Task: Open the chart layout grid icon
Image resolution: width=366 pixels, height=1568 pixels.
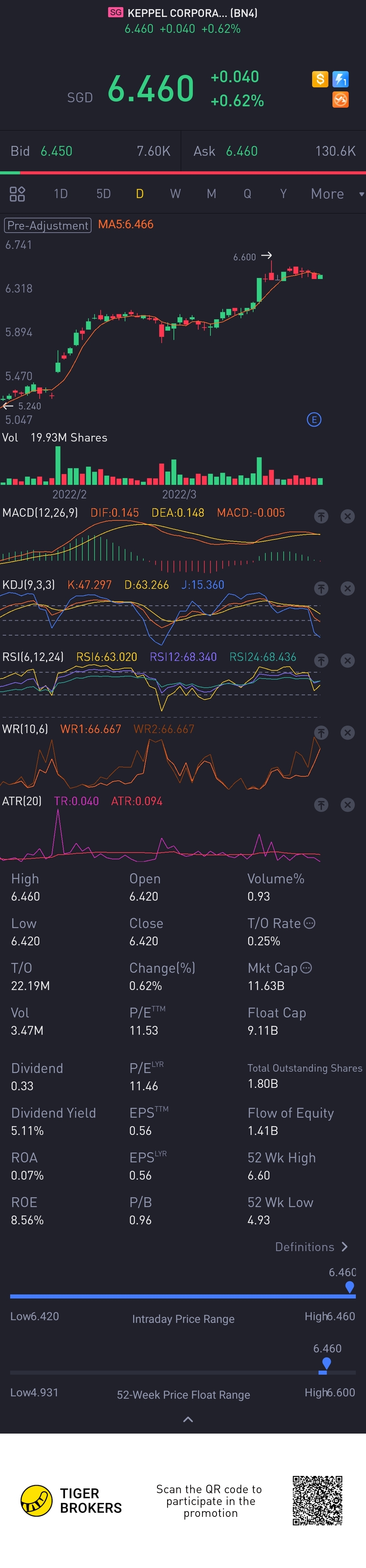Action: [x=18, y=194]
